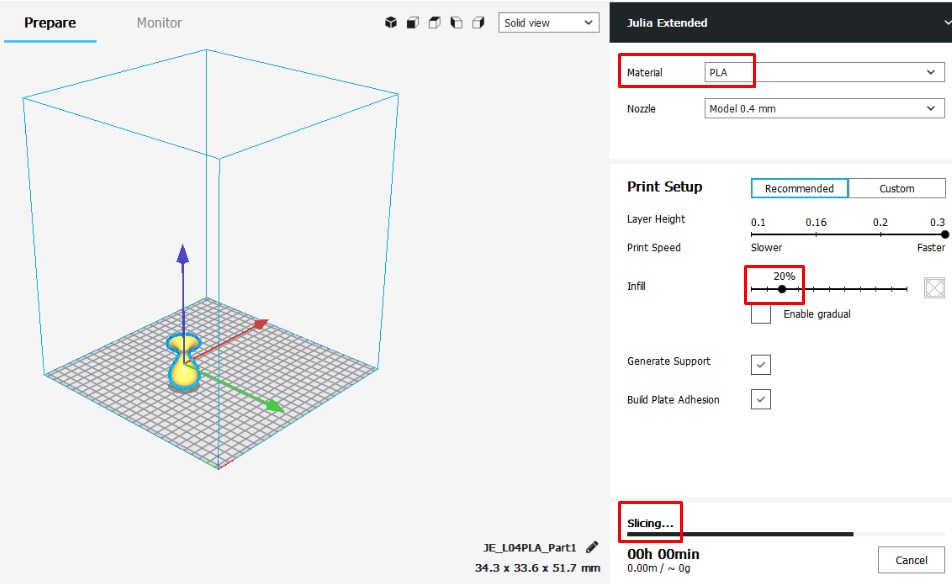This screenshot has width=952, height=584.
Task: Click the Slower print speed label
Action: [766, 247]
